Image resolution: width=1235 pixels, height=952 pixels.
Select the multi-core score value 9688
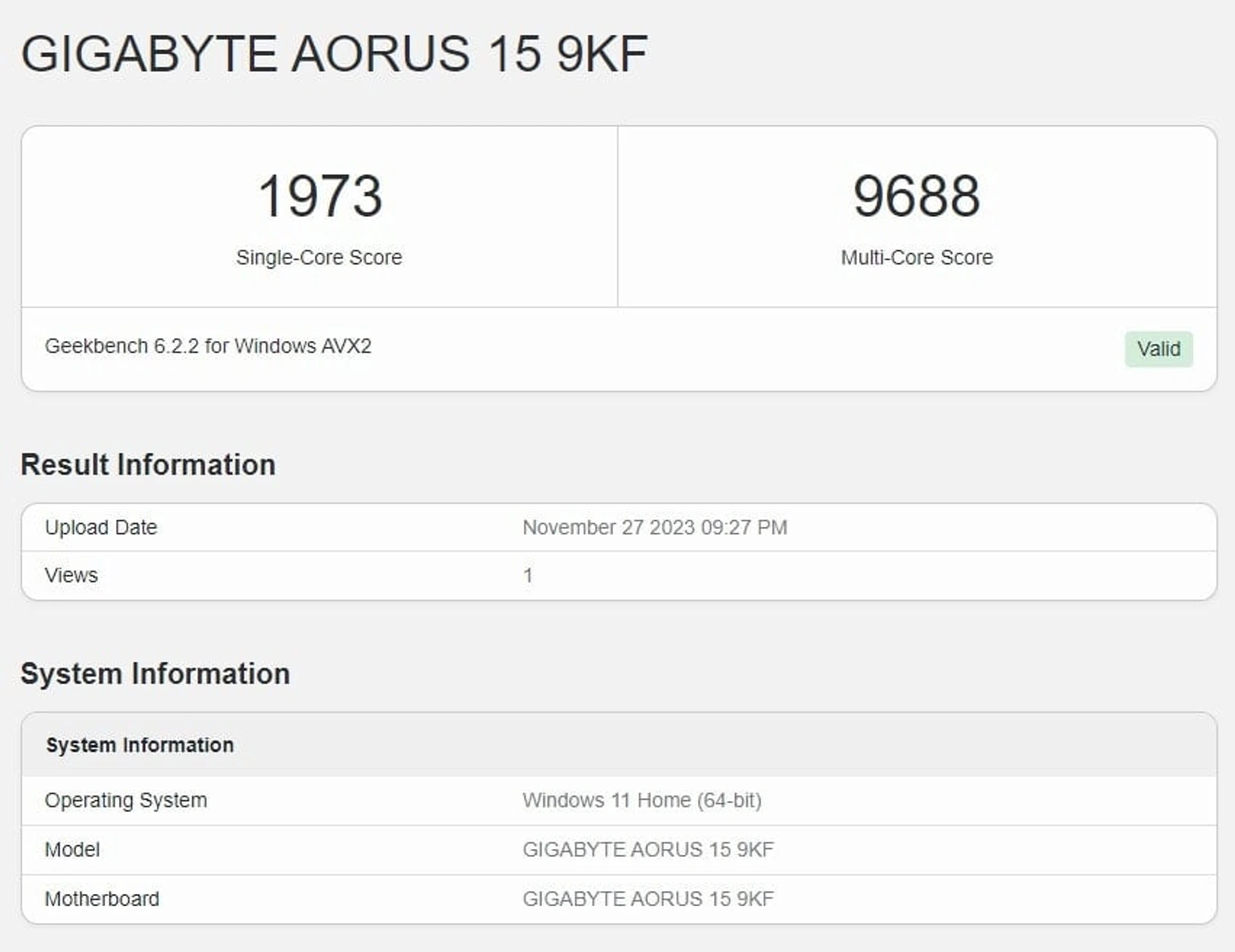tap(917, 196)
